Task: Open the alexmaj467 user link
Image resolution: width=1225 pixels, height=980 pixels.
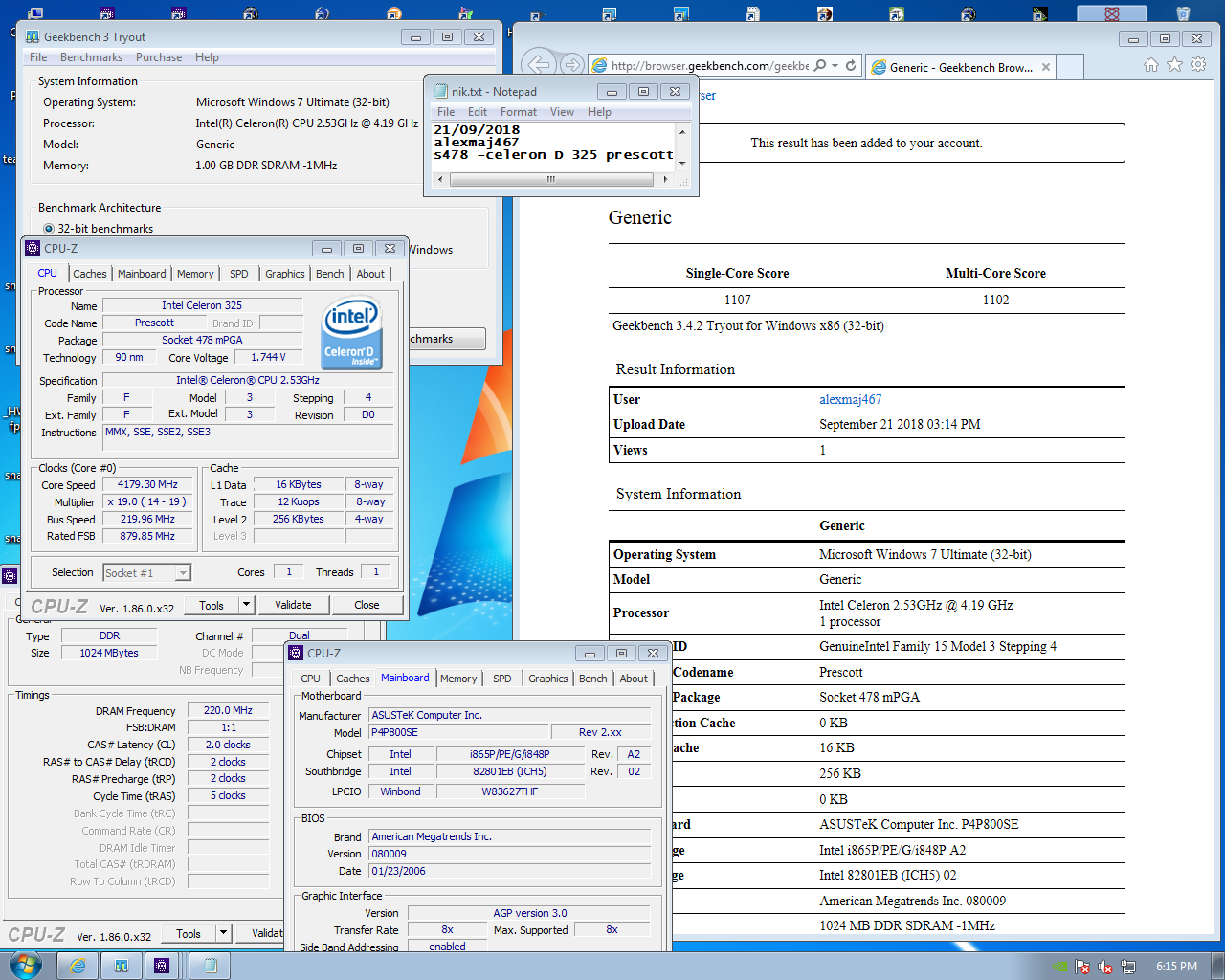Action: point(851,399)
